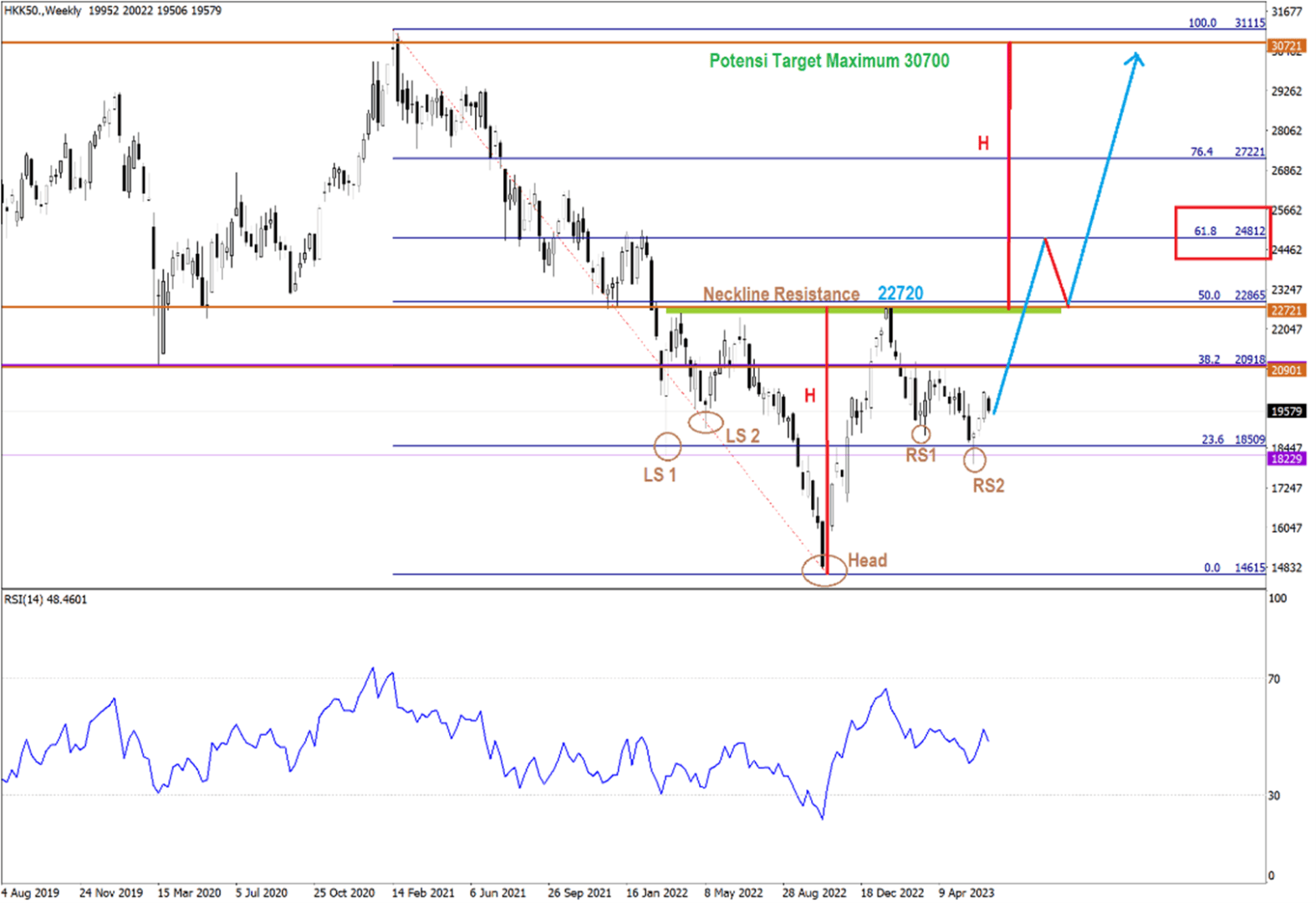Select the 28 Aug 2022 date label
Viewport: 1316px width, 903px height.
pos(814,892)
